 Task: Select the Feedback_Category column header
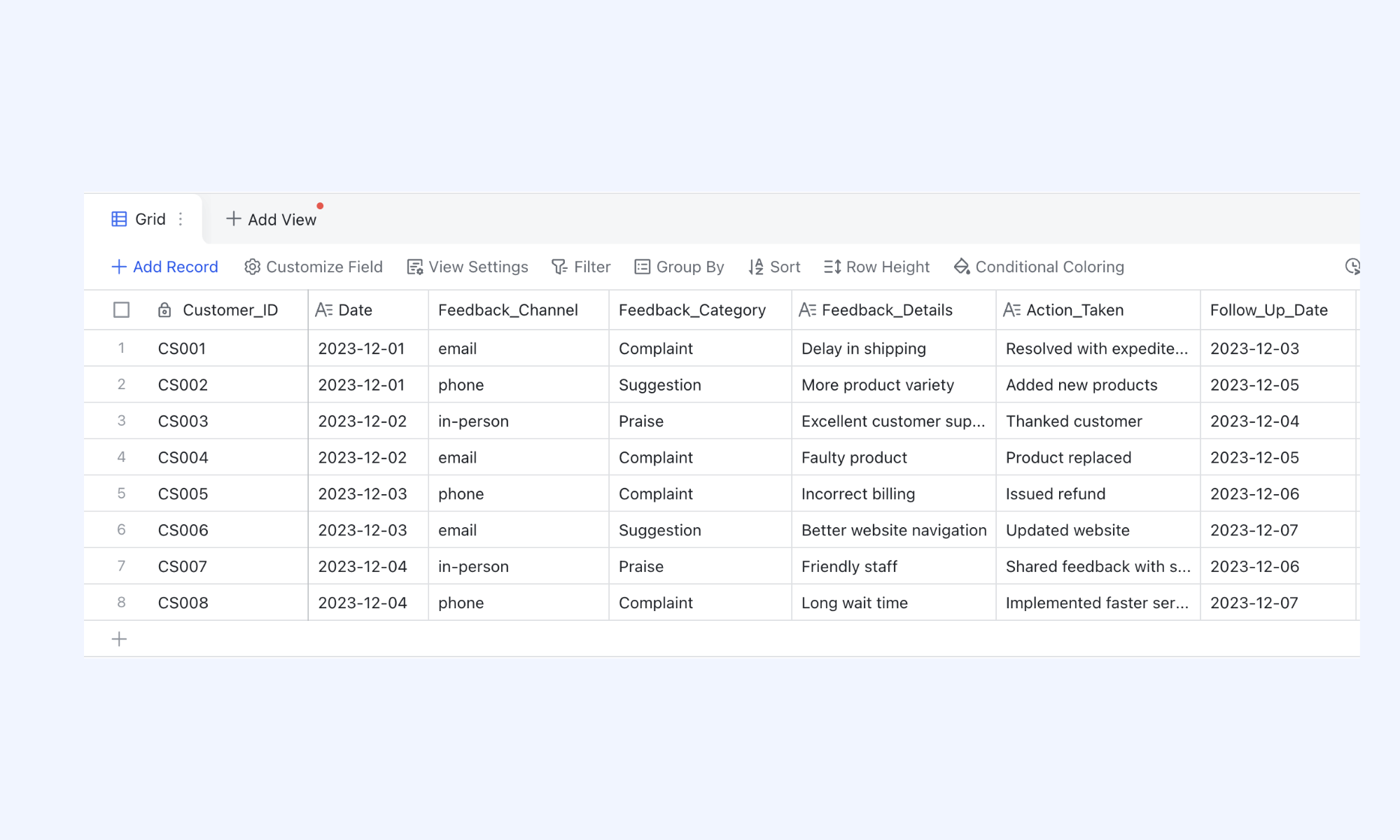700,309
